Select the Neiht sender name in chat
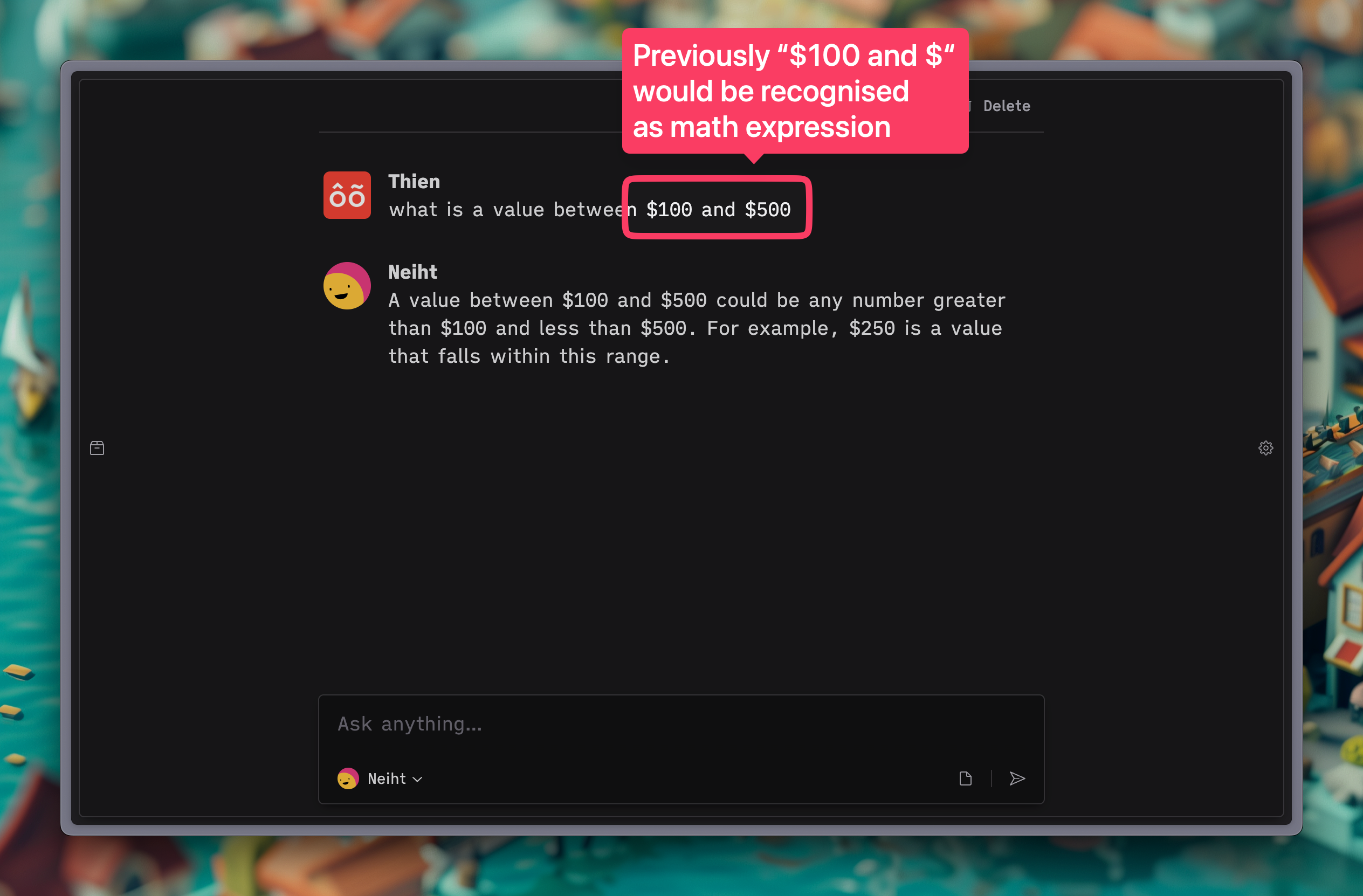The image size is (1363, 896). 412,272
